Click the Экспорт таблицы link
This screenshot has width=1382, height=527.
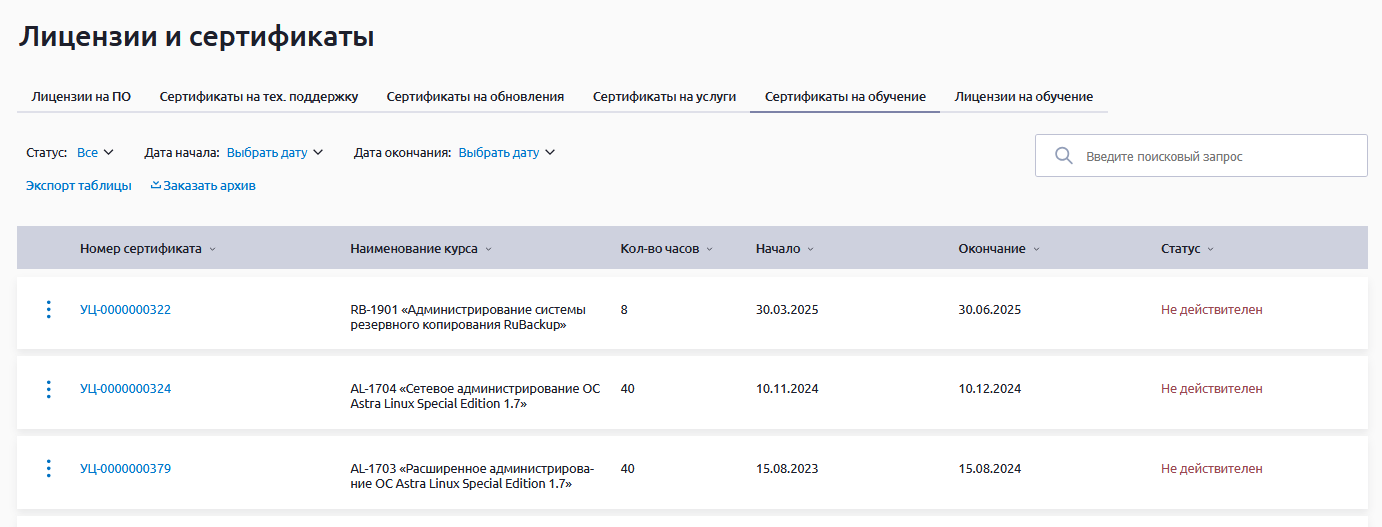pos(78,185)
